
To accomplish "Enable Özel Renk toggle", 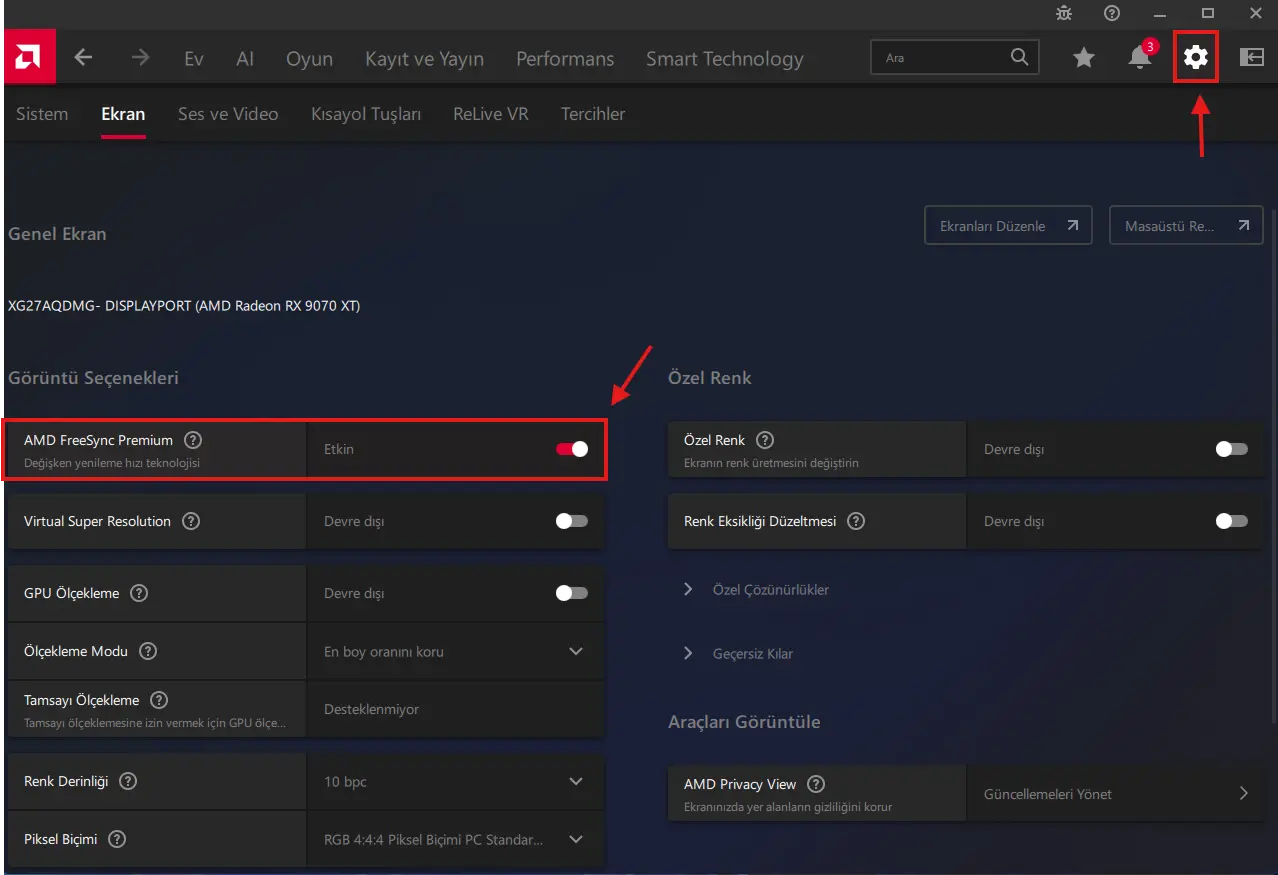I will point(1232,449).
